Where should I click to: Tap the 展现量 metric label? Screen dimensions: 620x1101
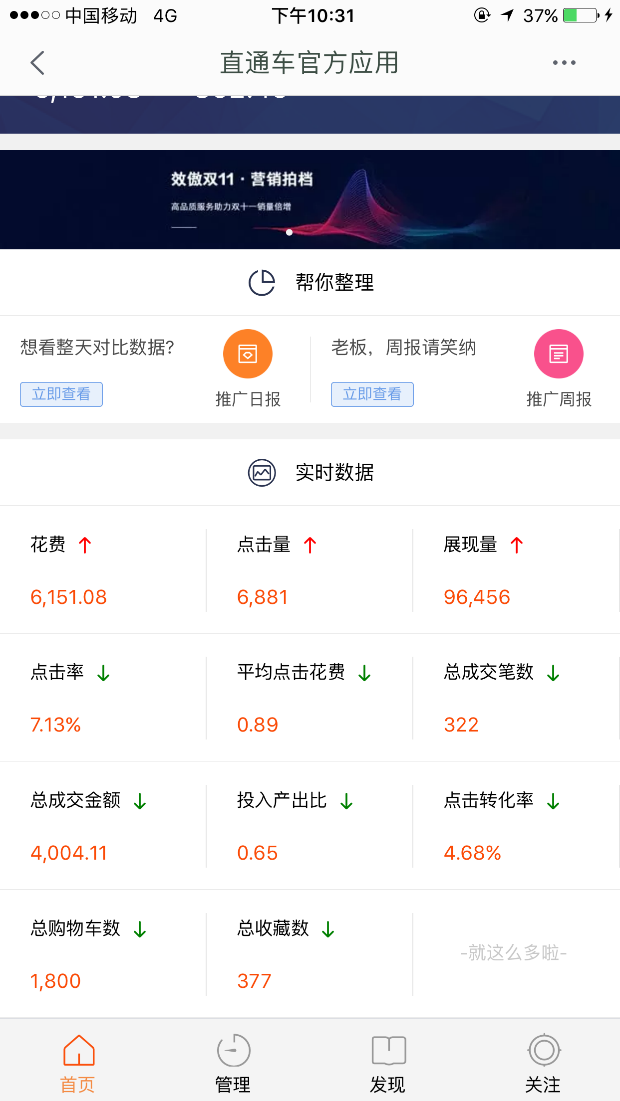[470, 545]
